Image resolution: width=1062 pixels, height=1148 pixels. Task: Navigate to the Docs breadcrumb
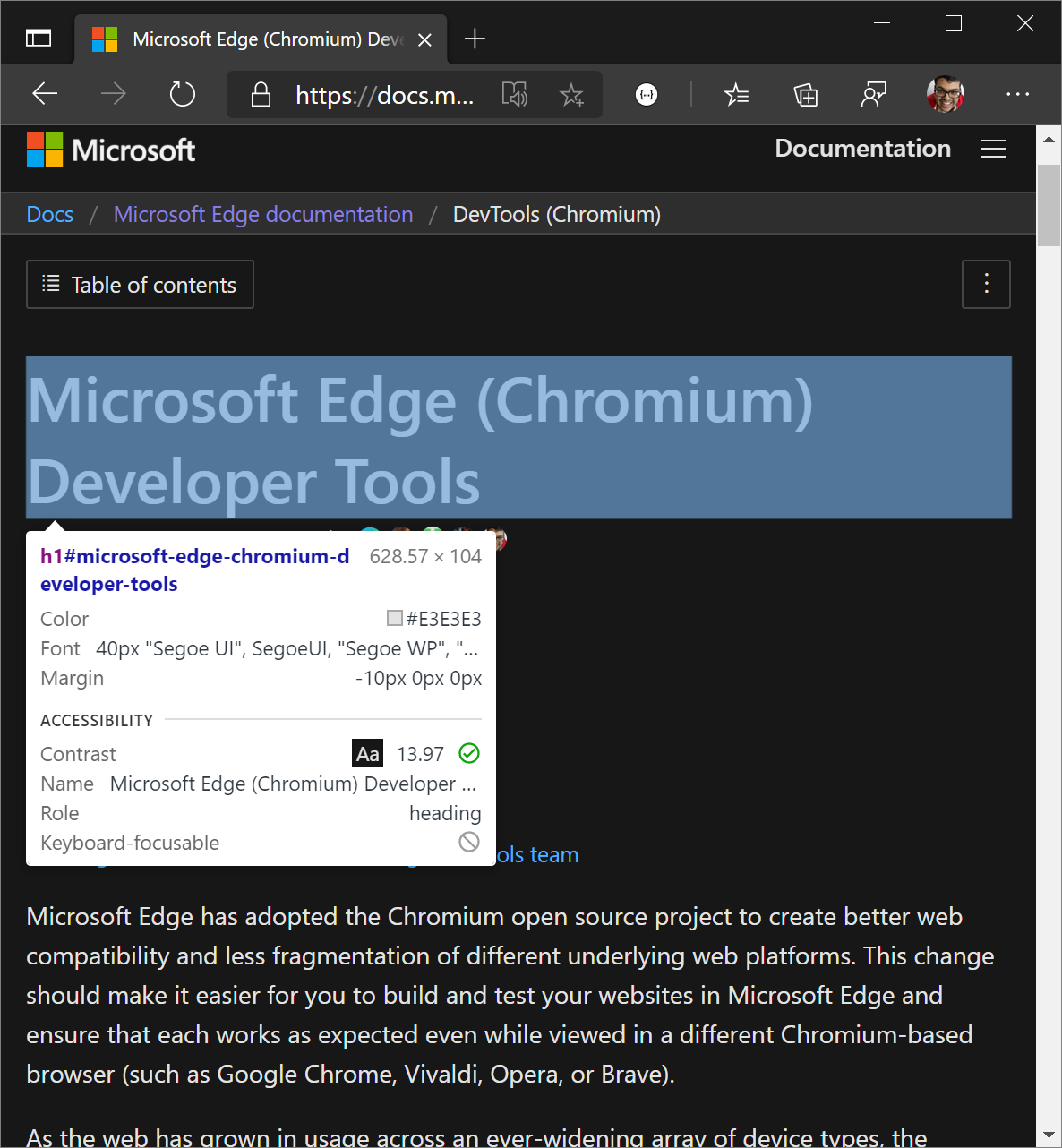click(50, 215)
